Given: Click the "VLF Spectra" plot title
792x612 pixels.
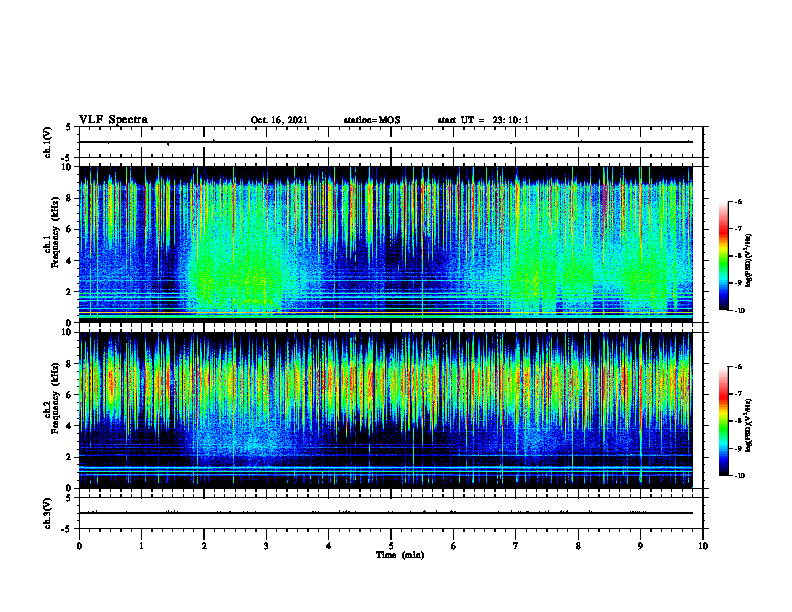Looking at the screenshot, I should coord(113,120).
